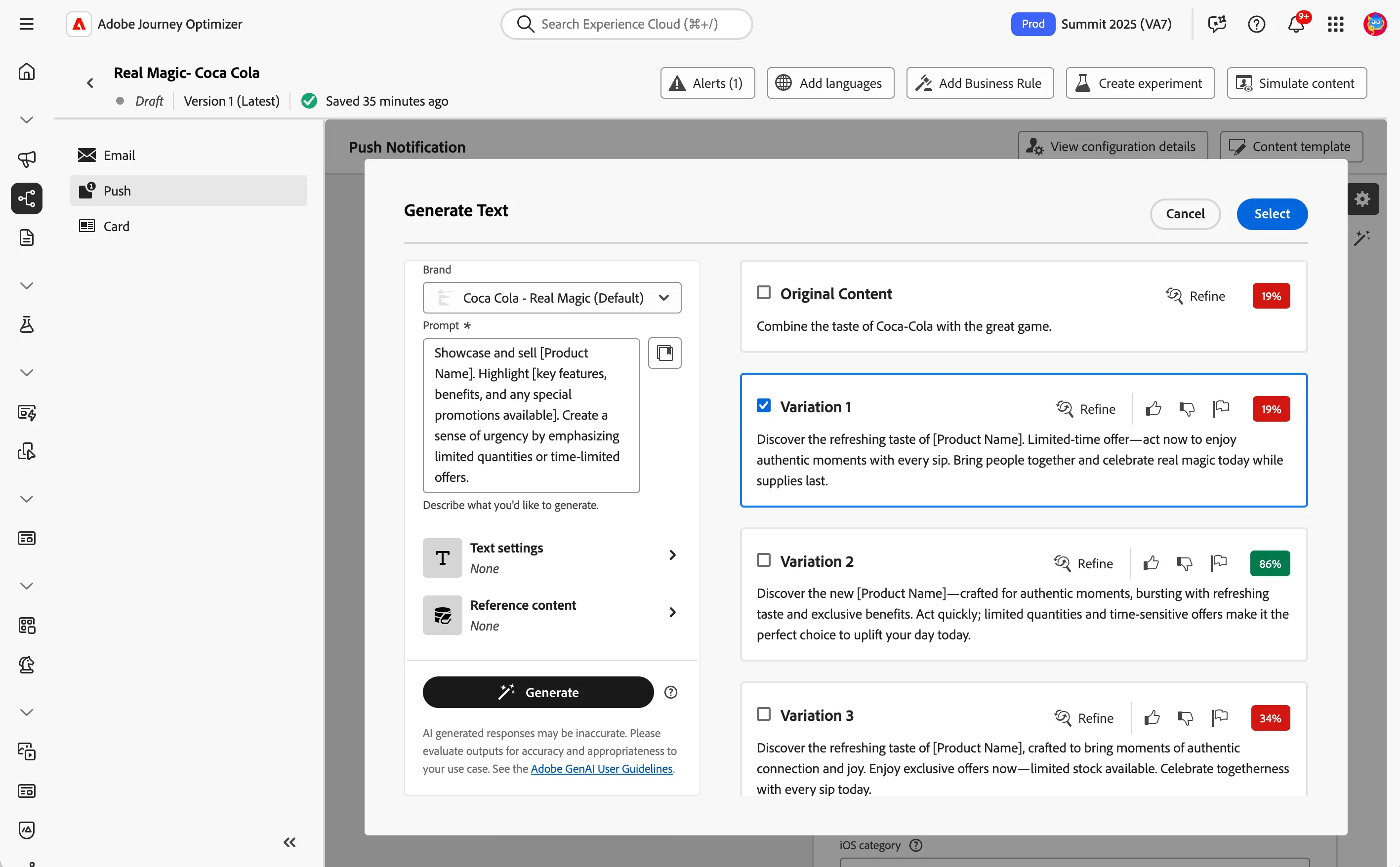
Task: Select the Card channel tab
Action: [x=188, y=227]
